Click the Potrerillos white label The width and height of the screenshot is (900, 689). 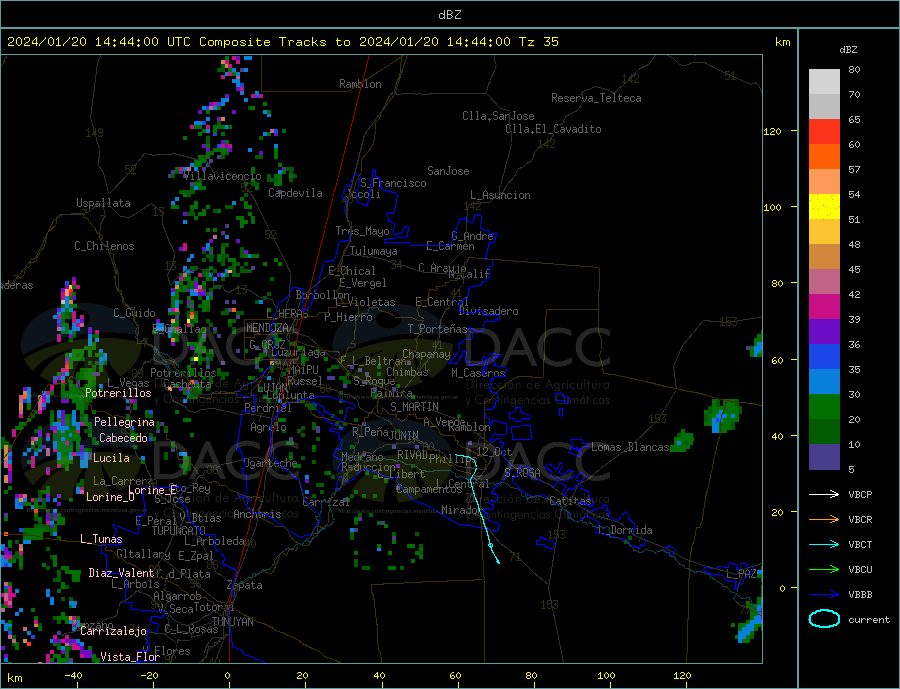tap(118, 393)
